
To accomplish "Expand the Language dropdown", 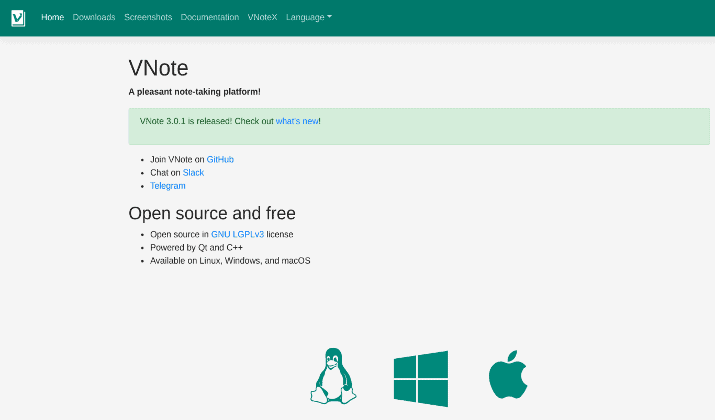I will [x=309, y=17].
